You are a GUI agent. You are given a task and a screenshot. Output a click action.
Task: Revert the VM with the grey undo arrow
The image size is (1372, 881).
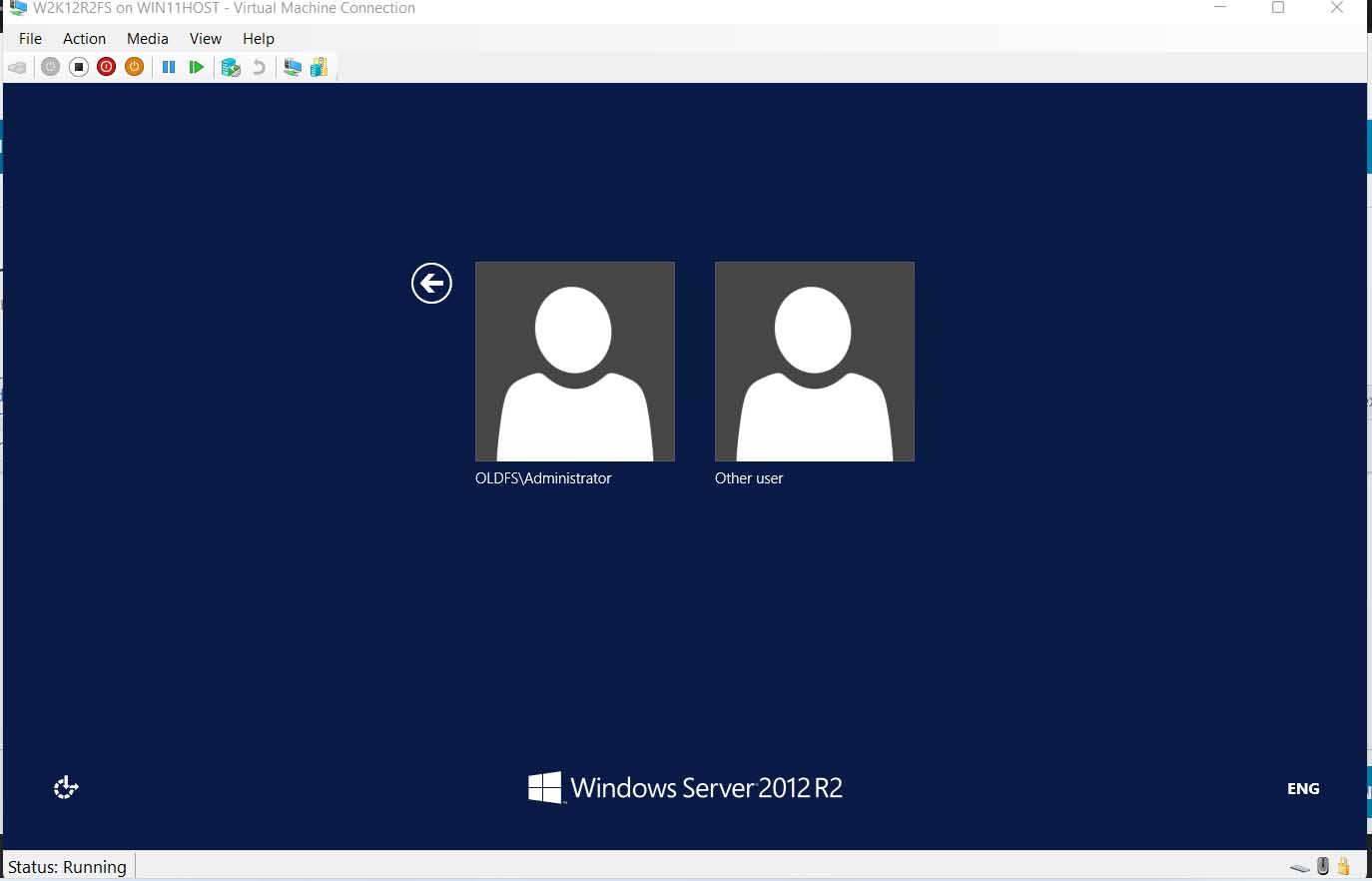(260, 67)
